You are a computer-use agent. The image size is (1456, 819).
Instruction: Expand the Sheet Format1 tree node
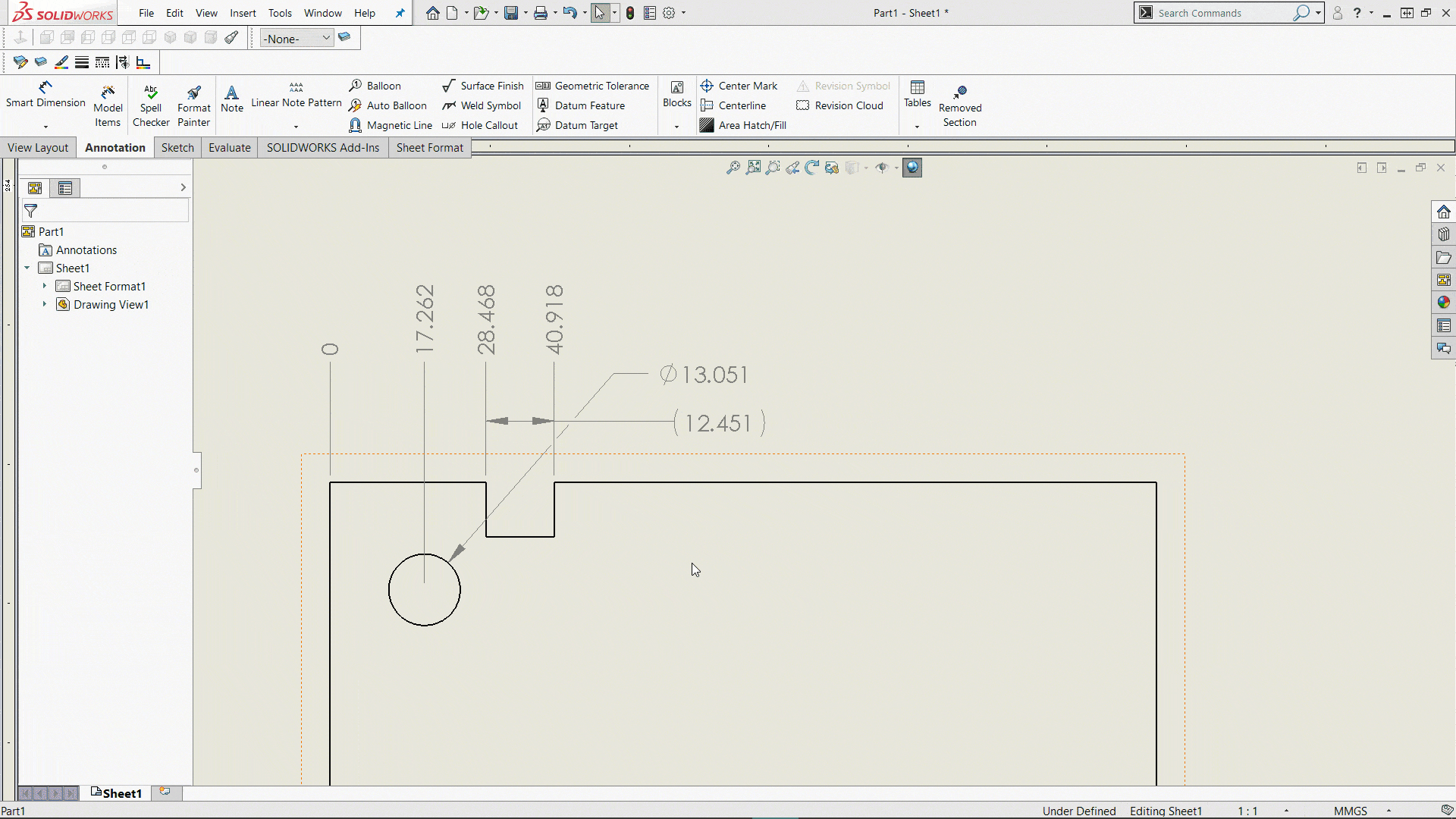[x=45, y=286]
